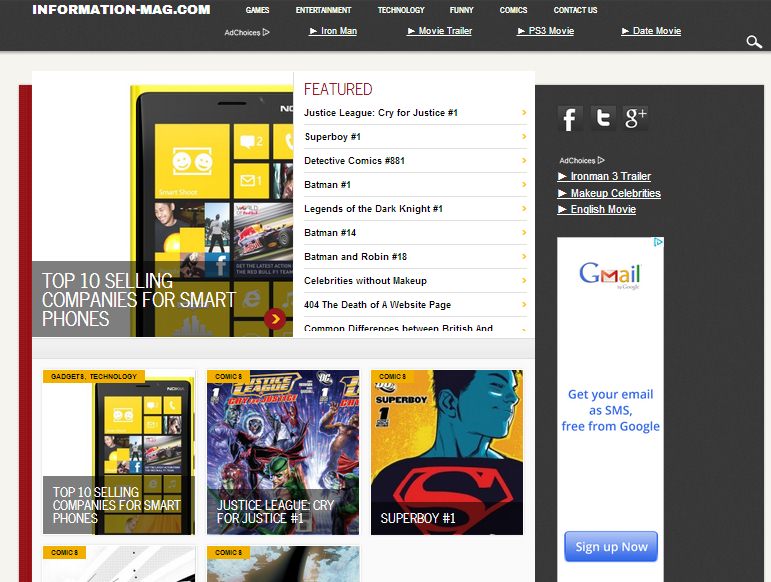Follow the Iron Man ad link

pos(333,31)
